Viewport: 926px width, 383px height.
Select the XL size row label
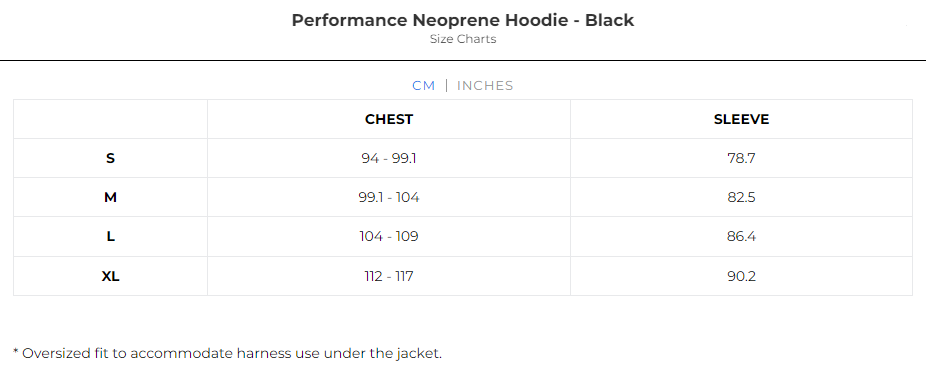pos(110,276)
